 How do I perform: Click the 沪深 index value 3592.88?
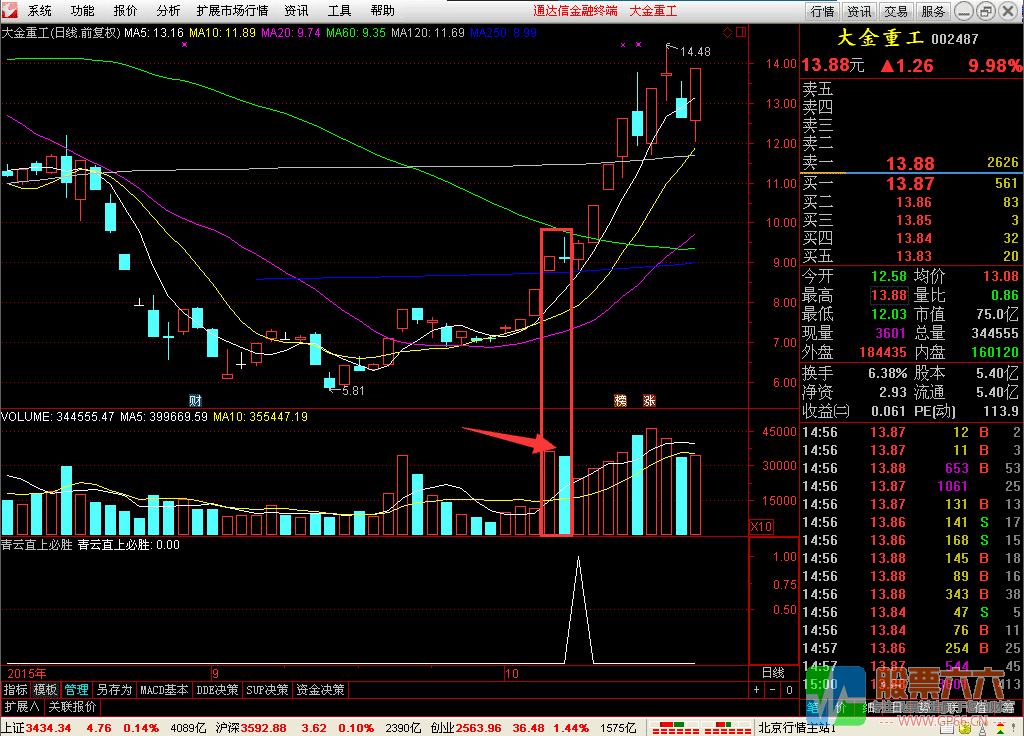263,728
